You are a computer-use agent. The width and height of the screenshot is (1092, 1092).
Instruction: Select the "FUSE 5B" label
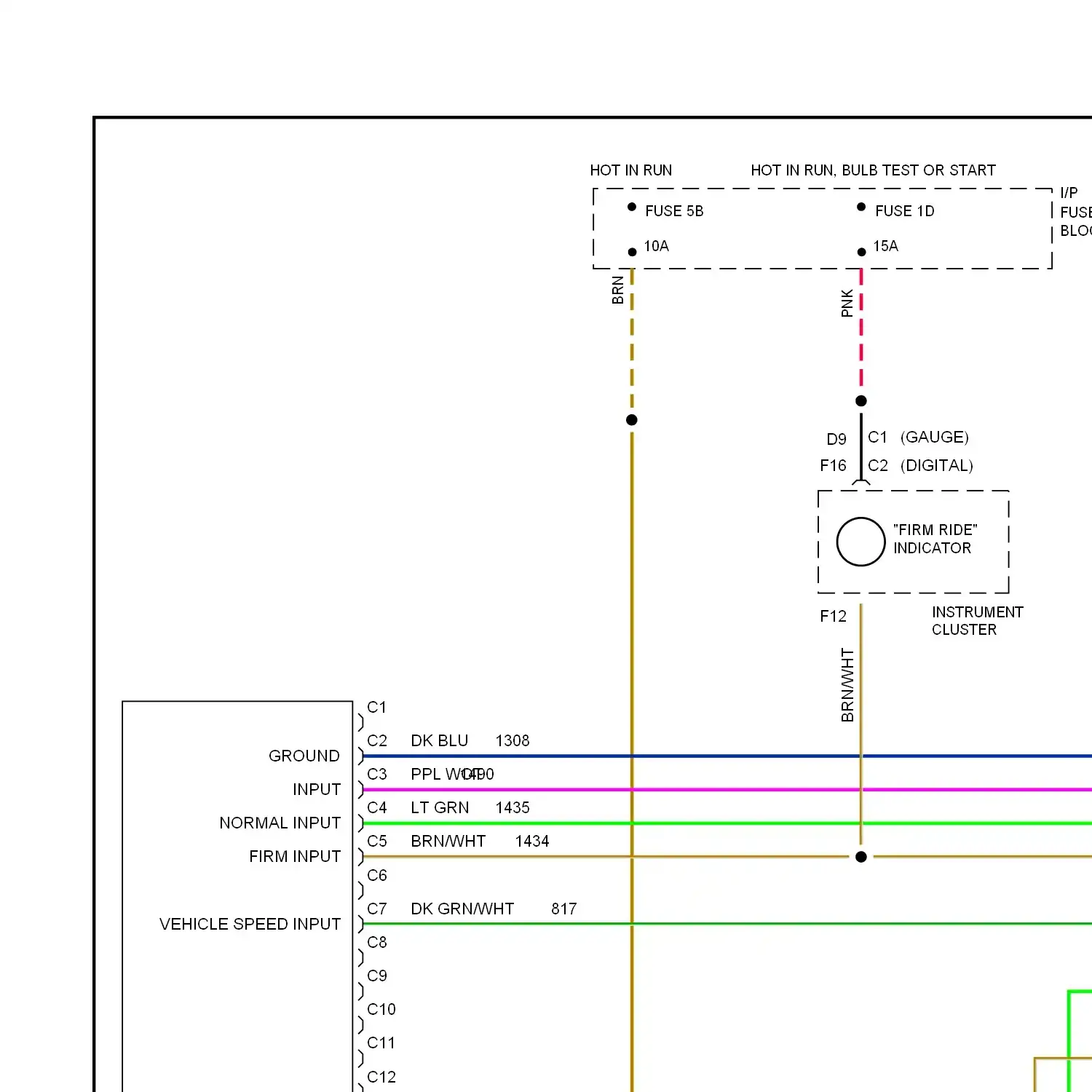click(674, 211)
